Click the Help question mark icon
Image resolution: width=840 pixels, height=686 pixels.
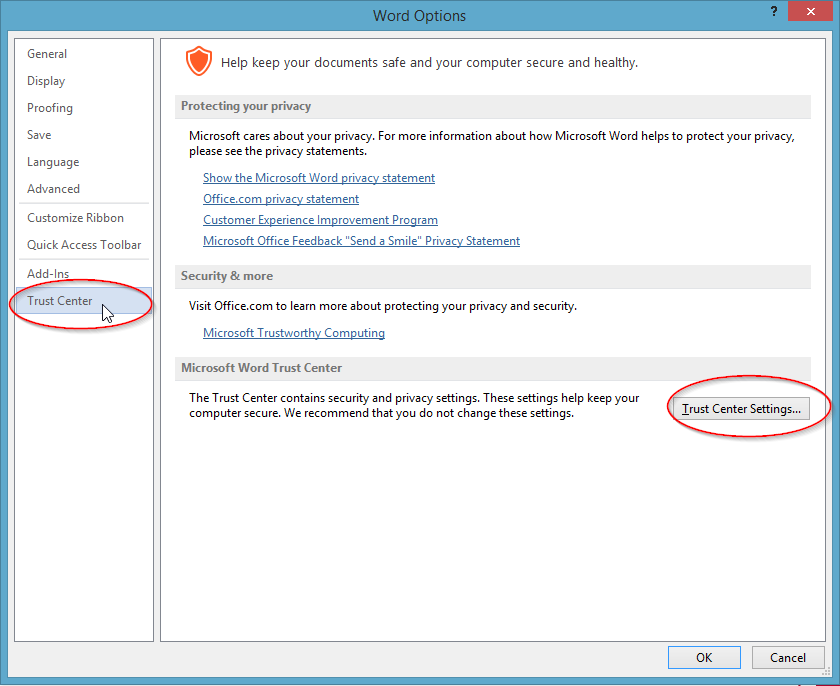pyautogui.click(x=774, y=11)
